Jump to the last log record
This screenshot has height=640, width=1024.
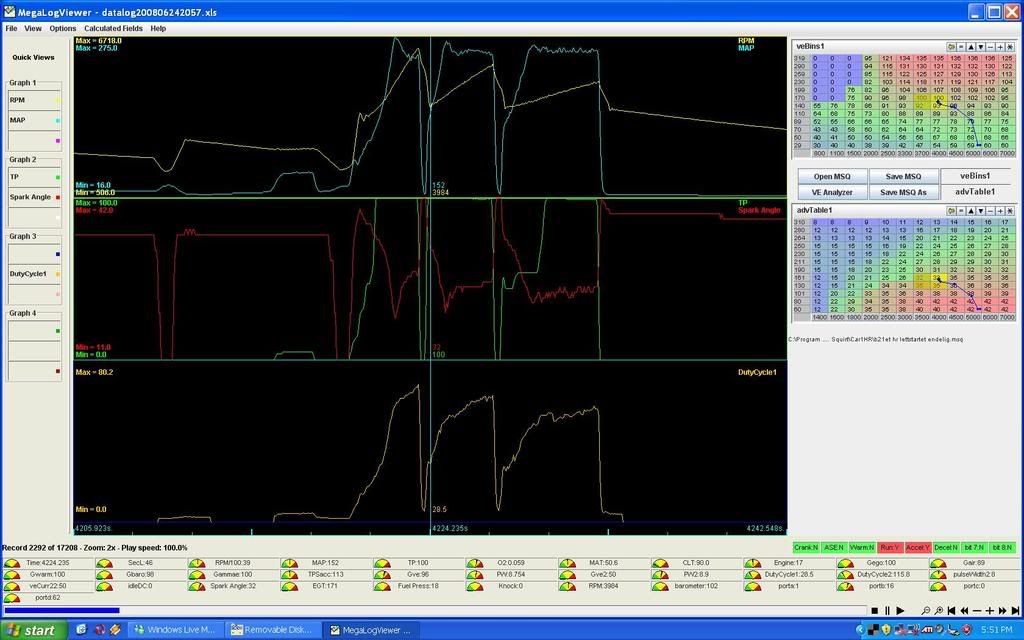[1015, 611]
